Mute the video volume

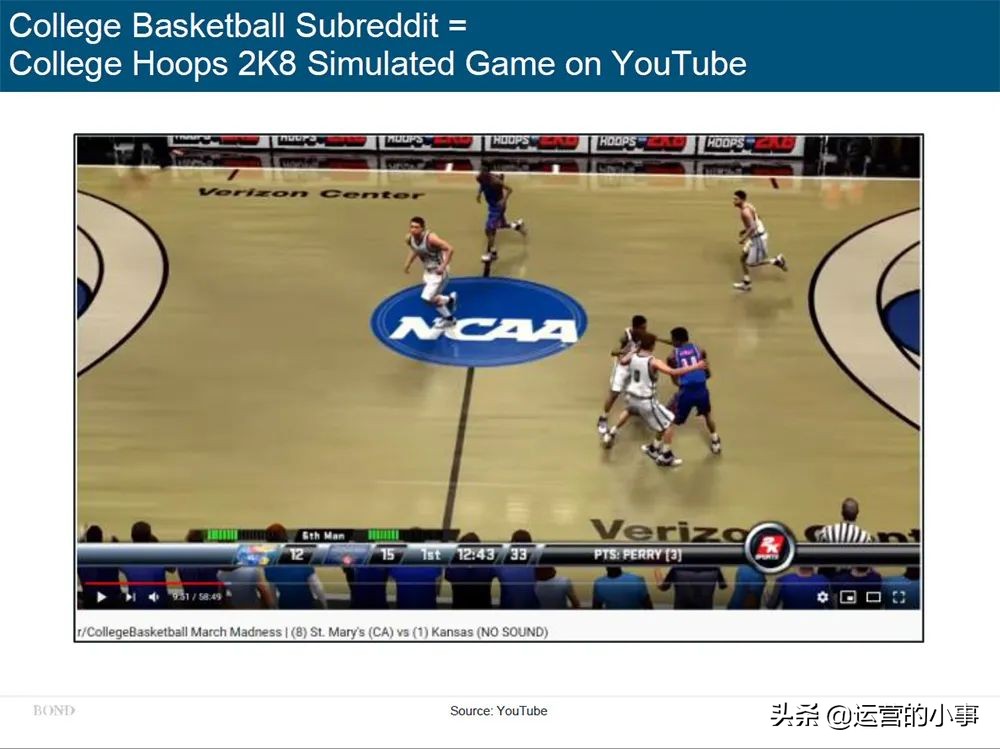154,597
